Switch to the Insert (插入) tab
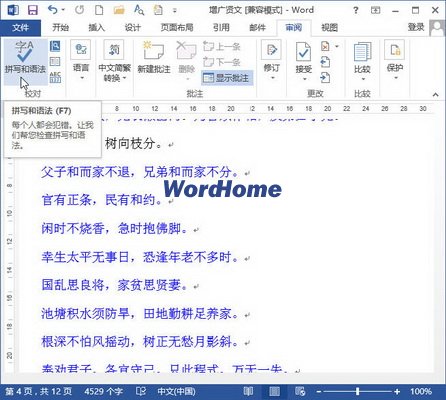Viewport: 446px width, 400px height. pyautogui.click(x=97, y=27)
